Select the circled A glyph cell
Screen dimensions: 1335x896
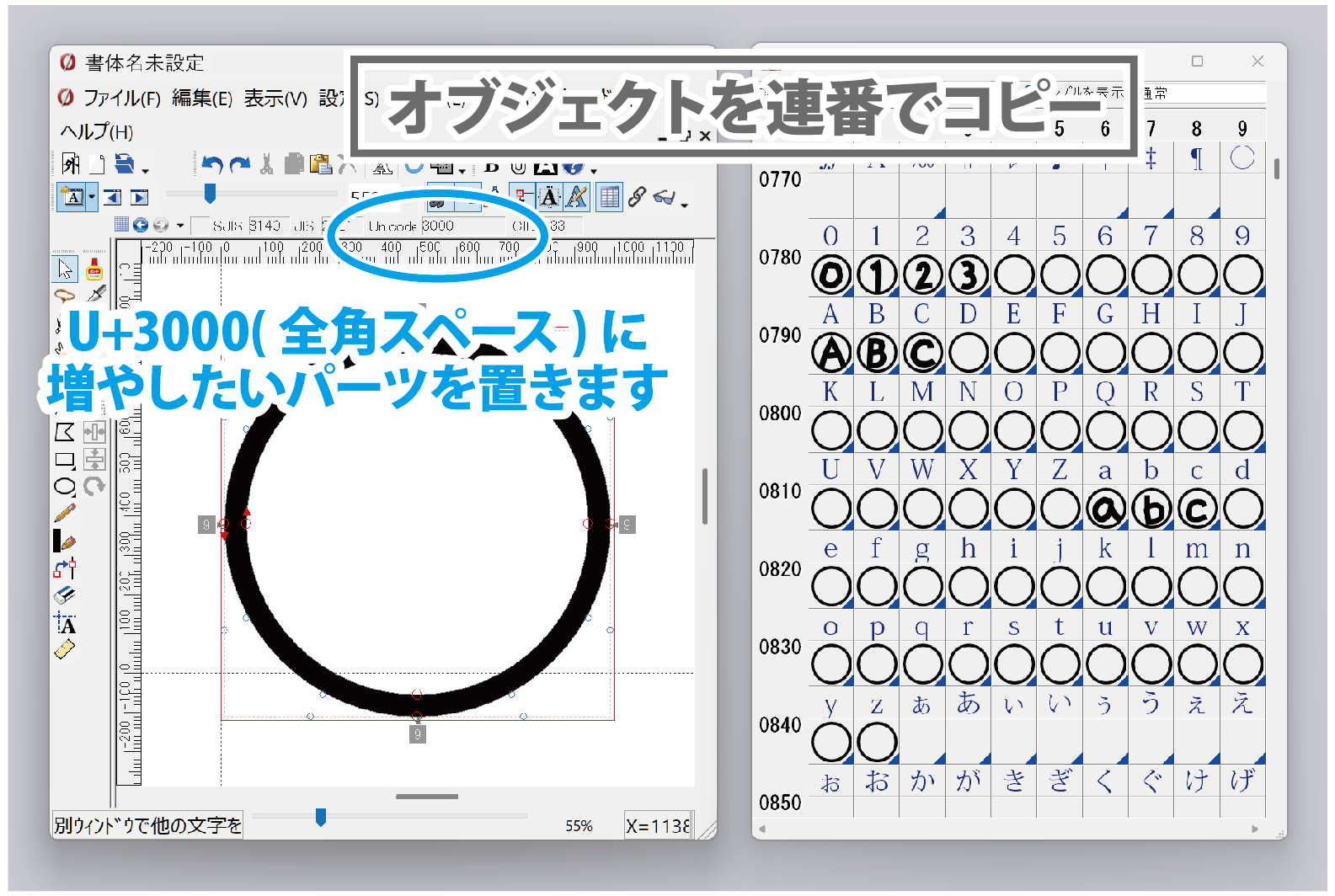[x=831, y=353]
